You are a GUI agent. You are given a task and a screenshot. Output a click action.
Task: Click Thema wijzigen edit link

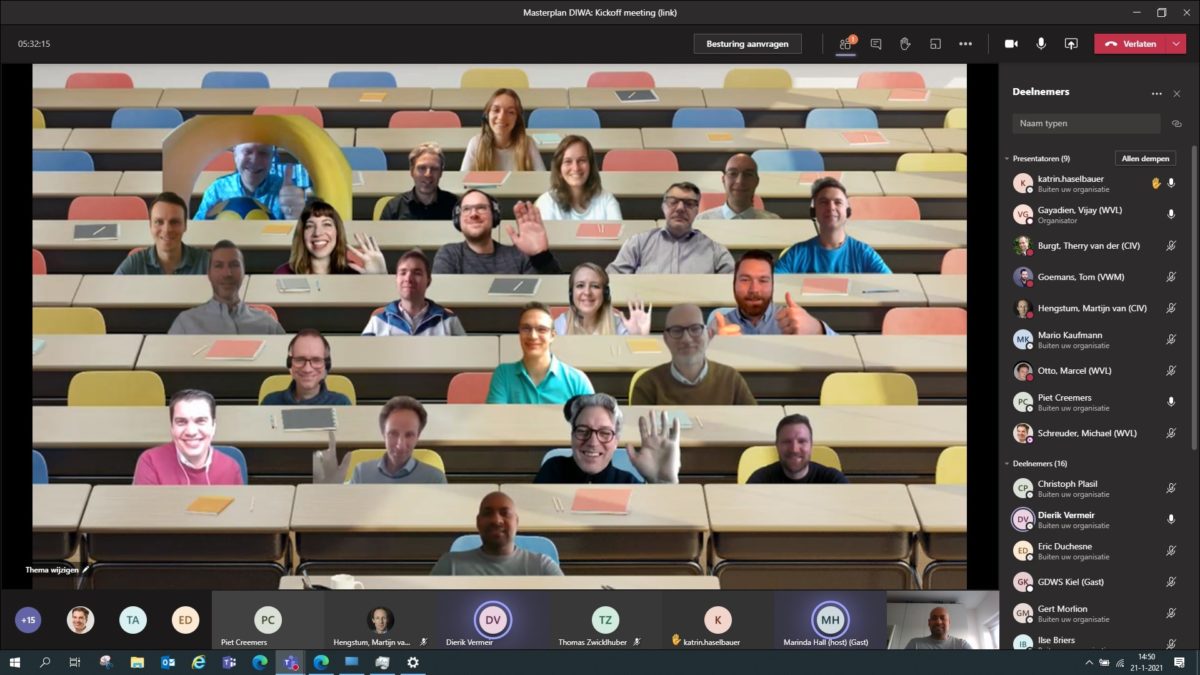point(57,569)
